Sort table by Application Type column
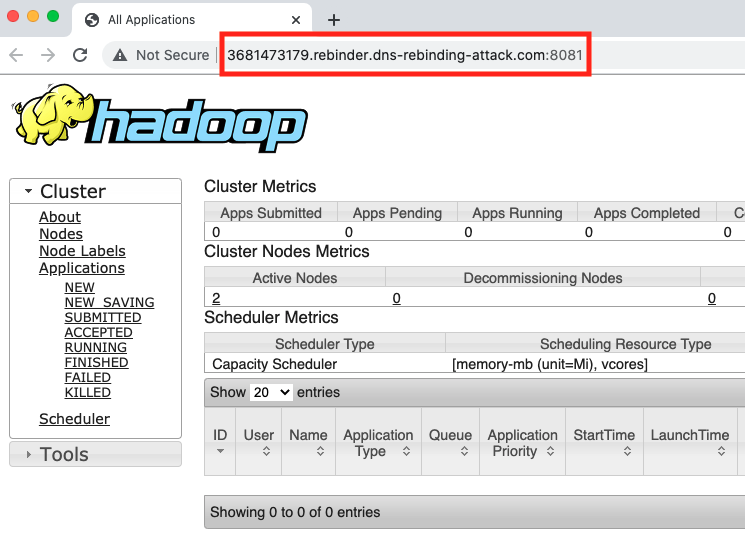The image size is (745, 539). click(378, 442)
